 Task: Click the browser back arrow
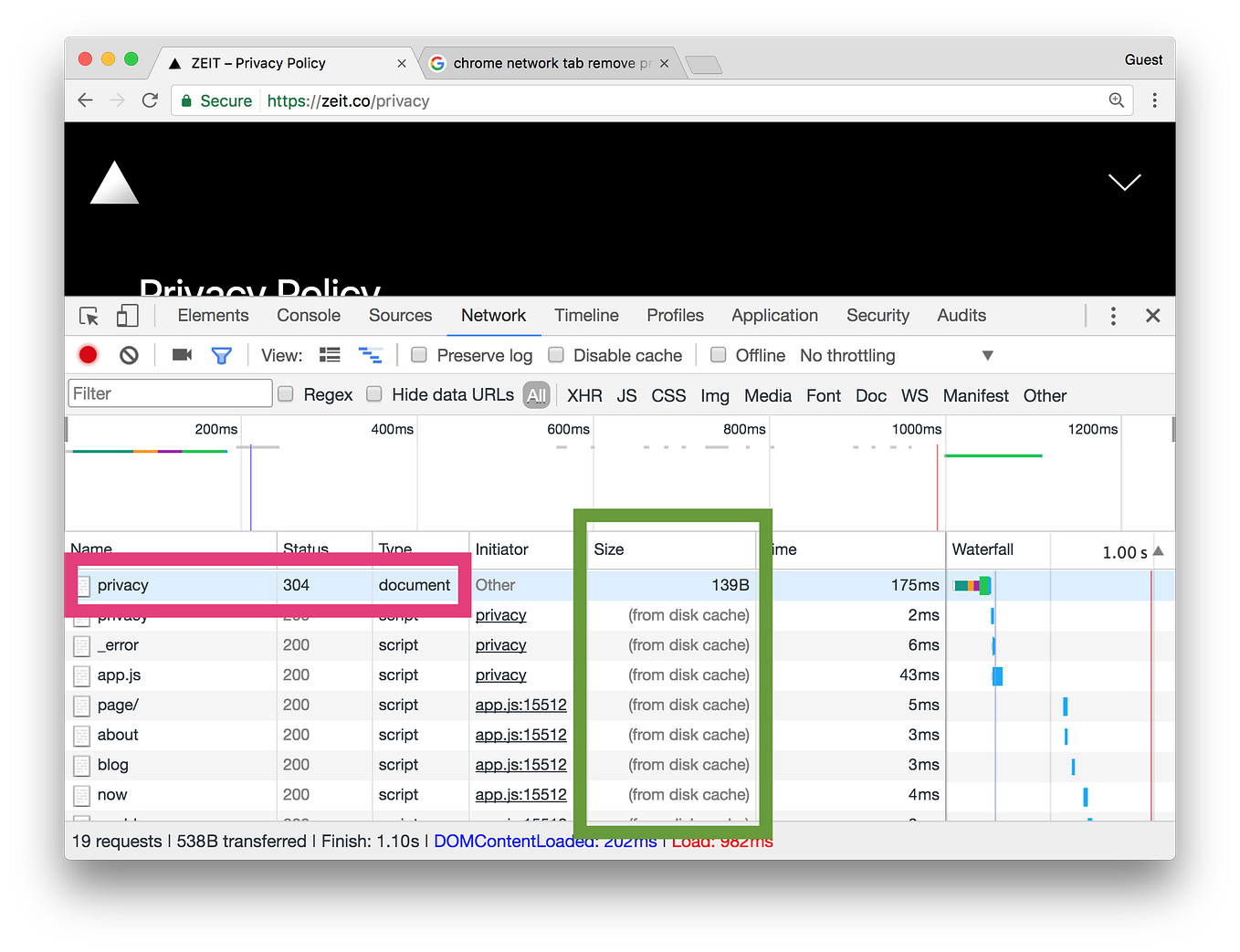click(85, 100)
